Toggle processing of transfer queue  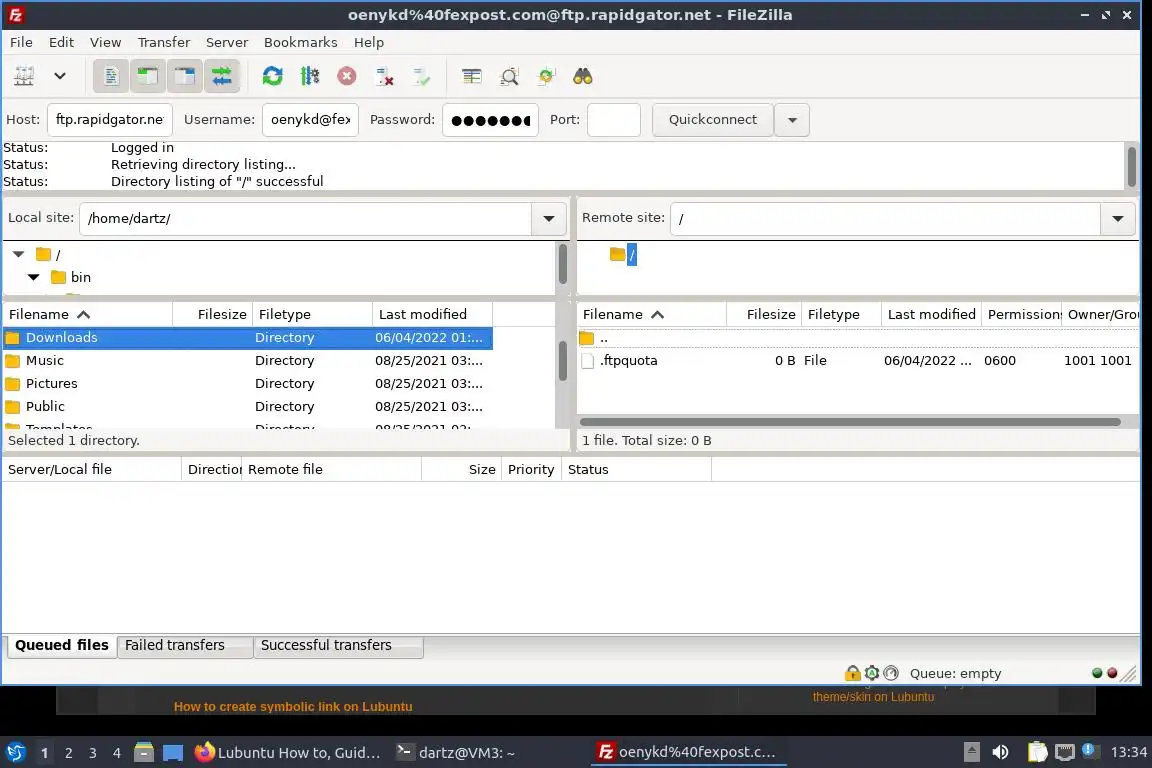(310, 76)
